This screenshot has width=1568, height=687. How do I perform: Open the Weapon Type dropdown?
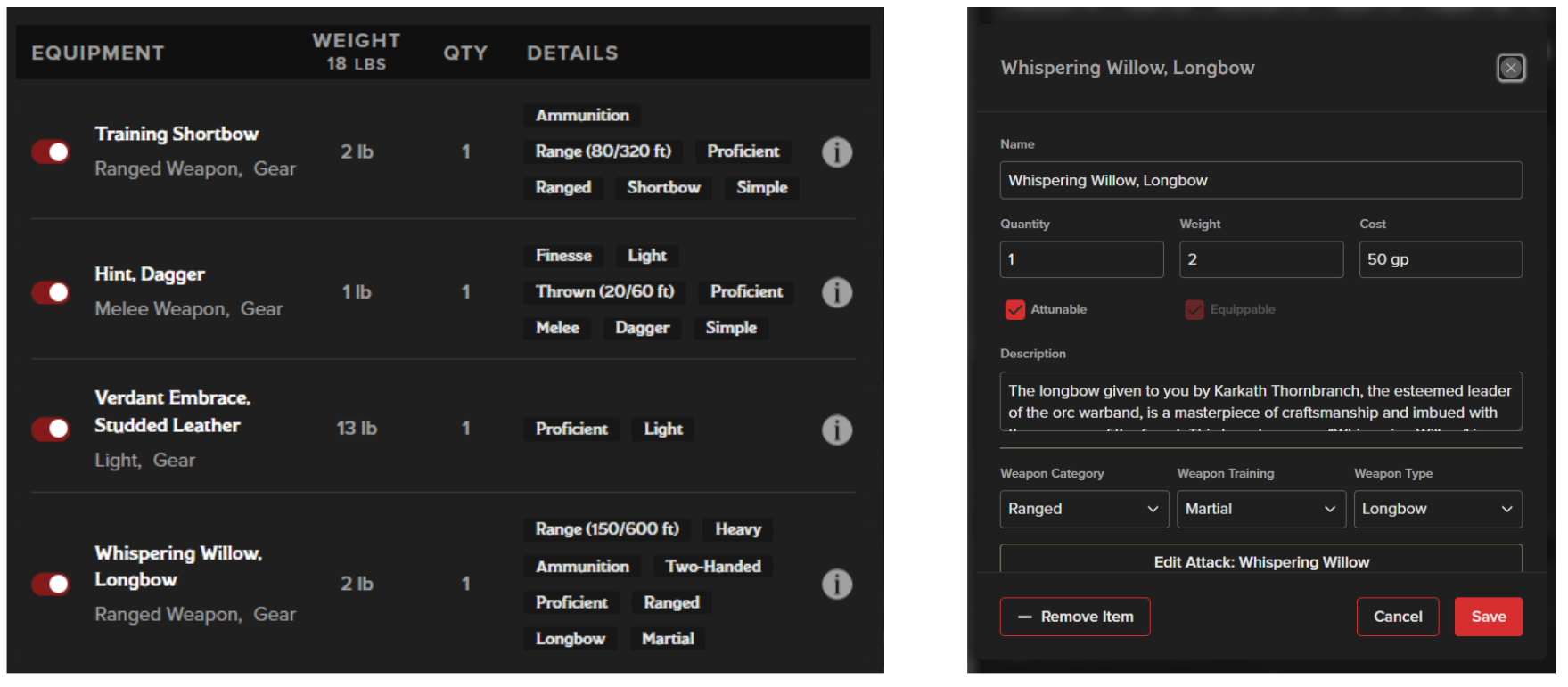point(1437,510)
